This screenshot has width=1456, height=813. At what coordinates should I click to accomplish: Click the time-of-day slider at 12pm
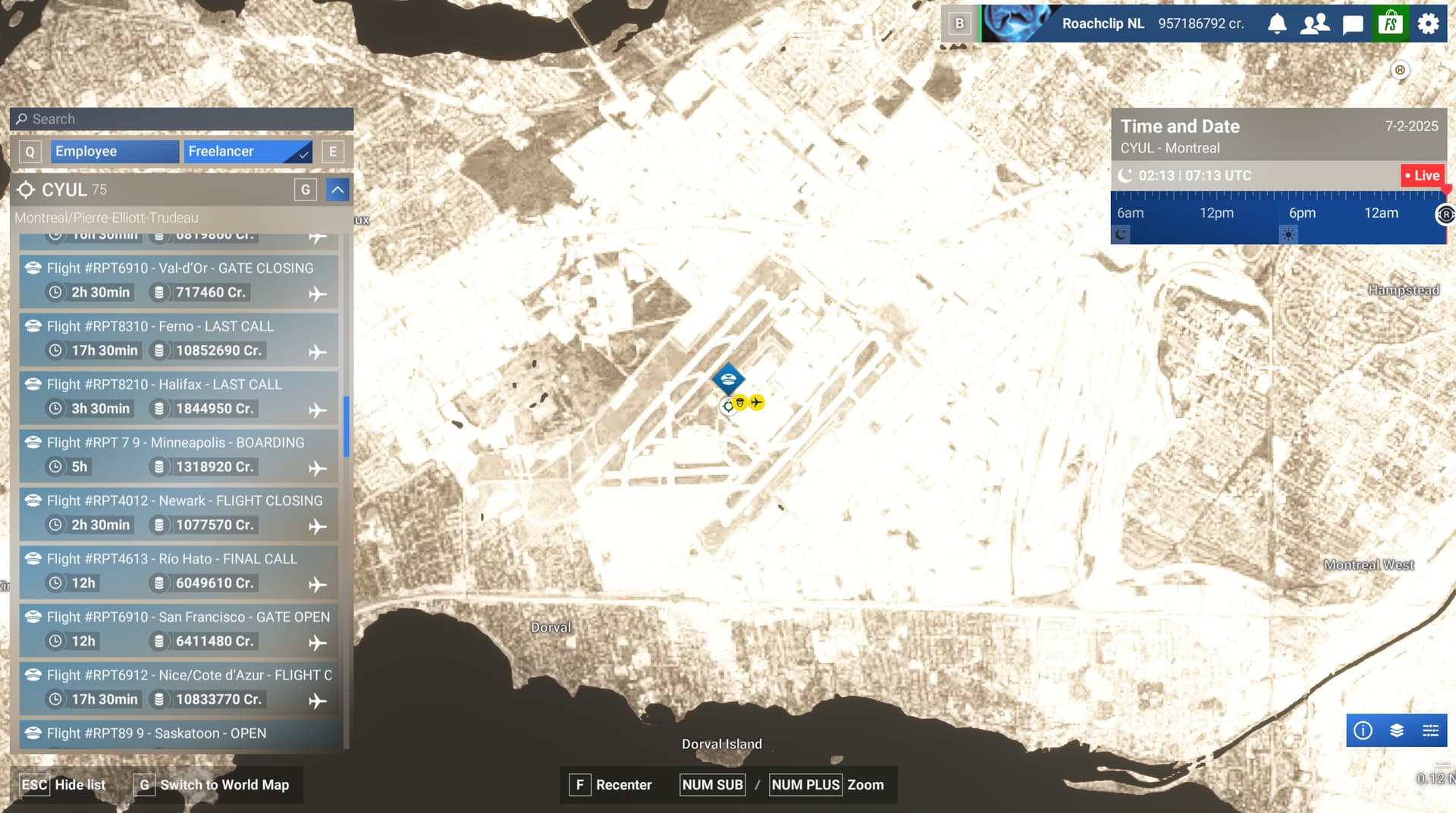pyautogui.click(x=1216, y=213)
